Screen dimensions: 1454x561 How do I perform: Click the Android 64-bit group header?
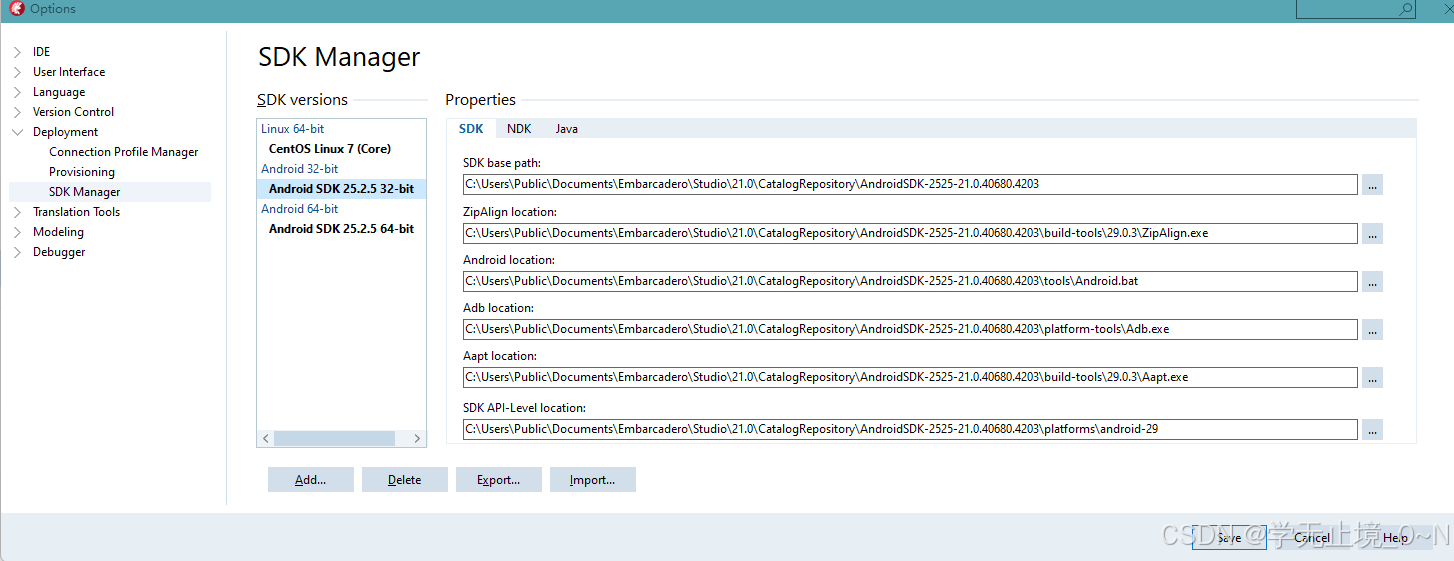300,209
